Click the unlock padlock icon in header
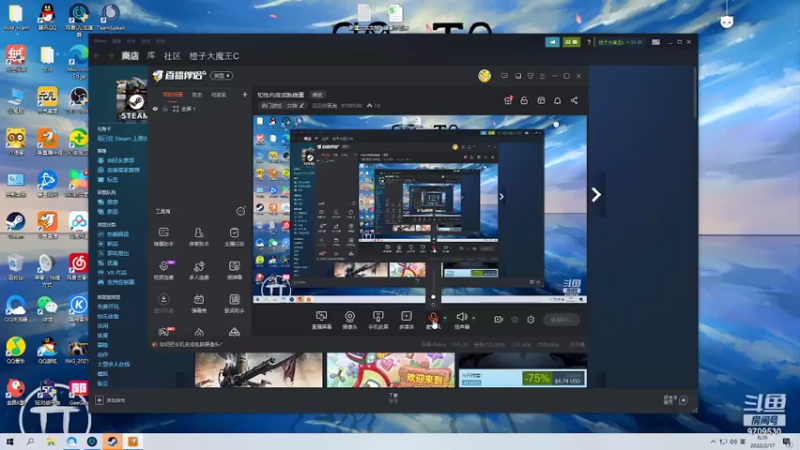 click(524, 101)
